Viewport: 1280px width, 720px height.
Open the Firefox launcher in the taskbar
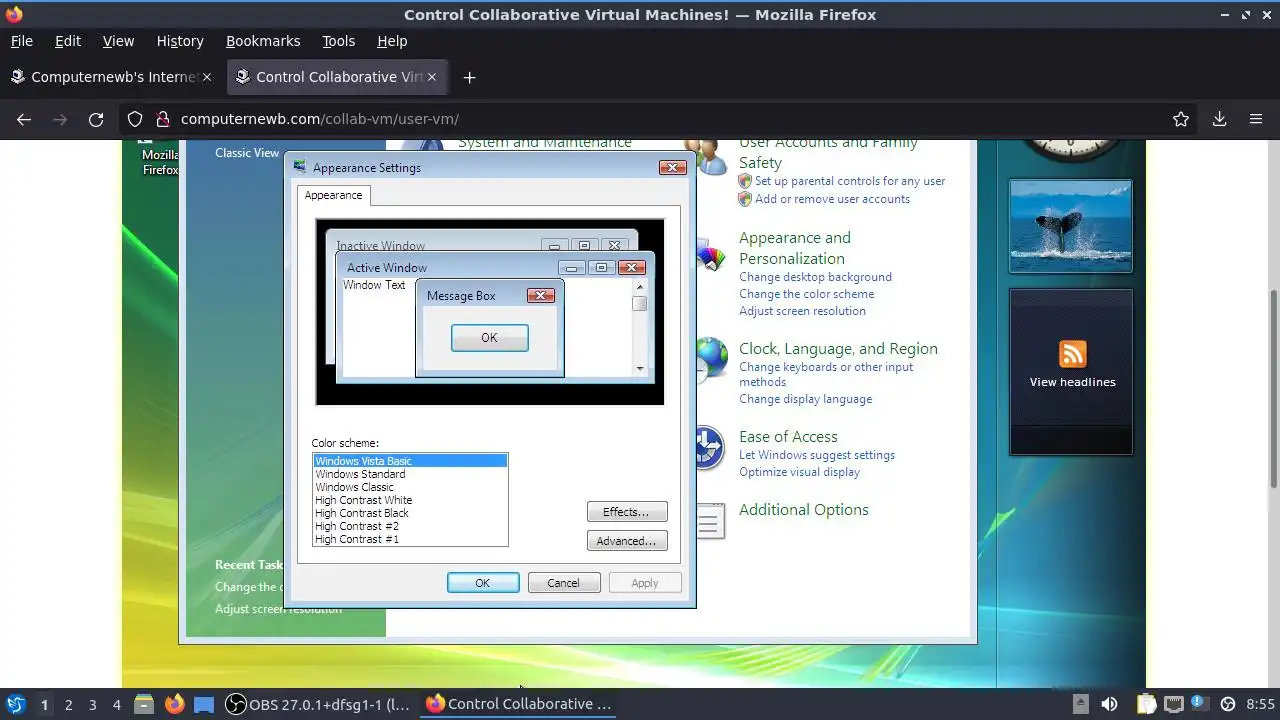(x=175, y=704)
